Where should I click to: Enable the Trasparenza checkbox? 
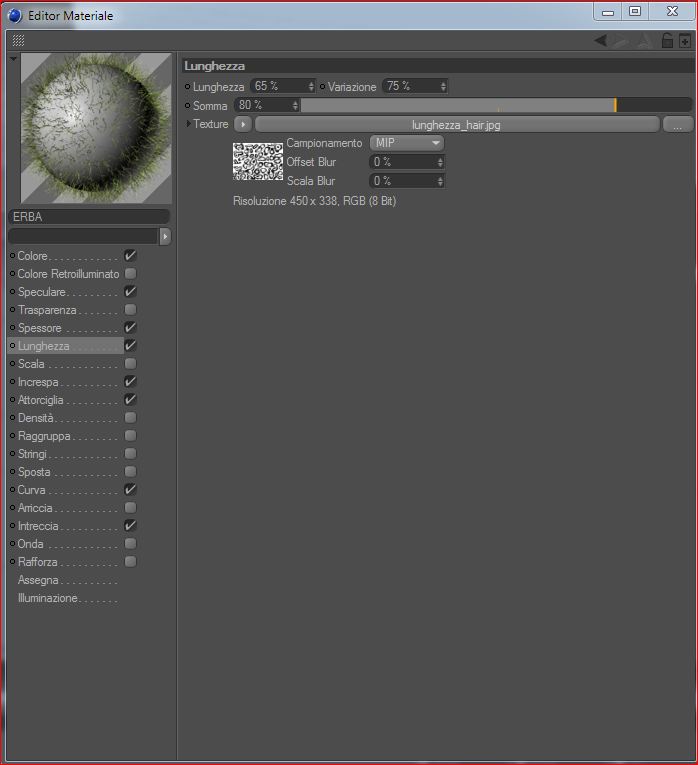coord(130,309)
